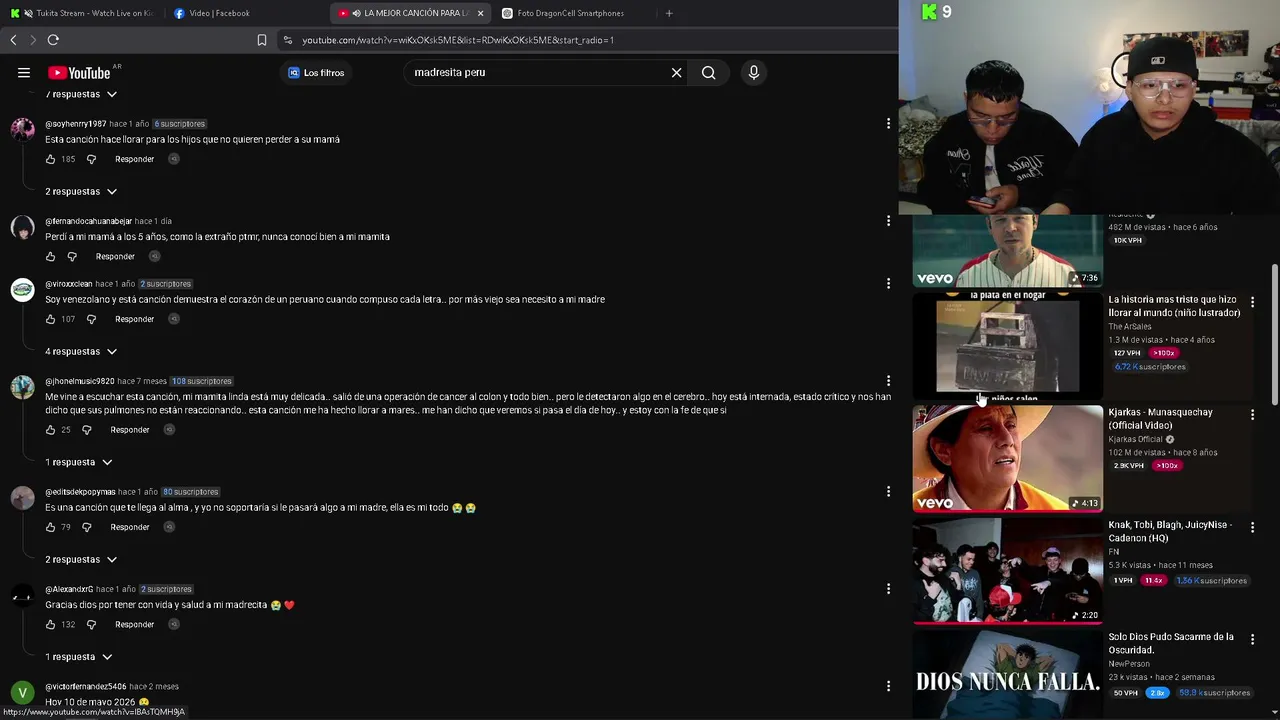Reply to @viroxxclean's comment
The width and height of the screenshot is (1280, 720).
tap(134, 319)
